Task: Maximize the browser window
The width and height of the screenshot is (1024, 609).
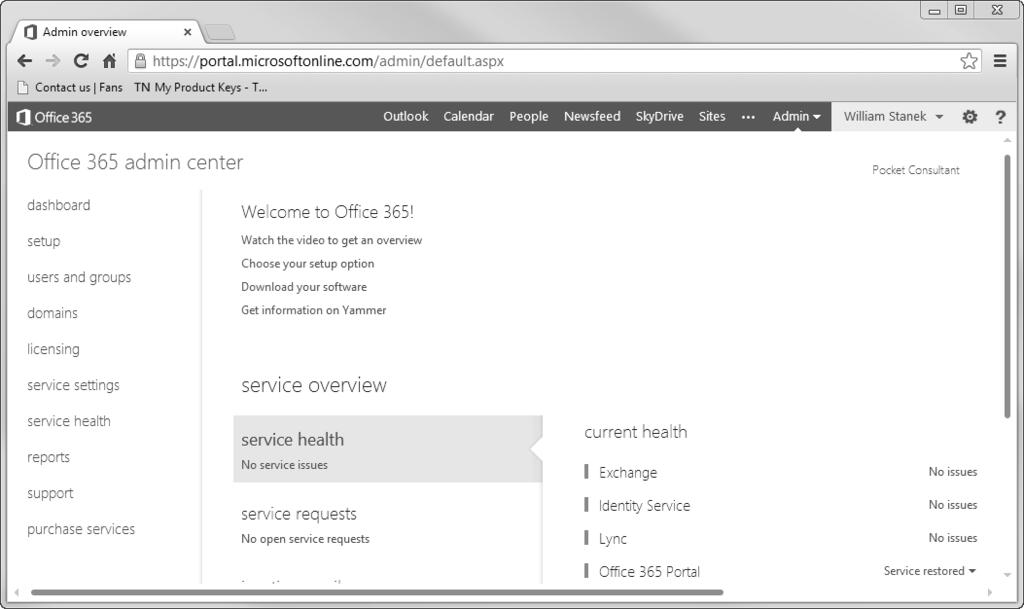Action: (x=961, y=10)
